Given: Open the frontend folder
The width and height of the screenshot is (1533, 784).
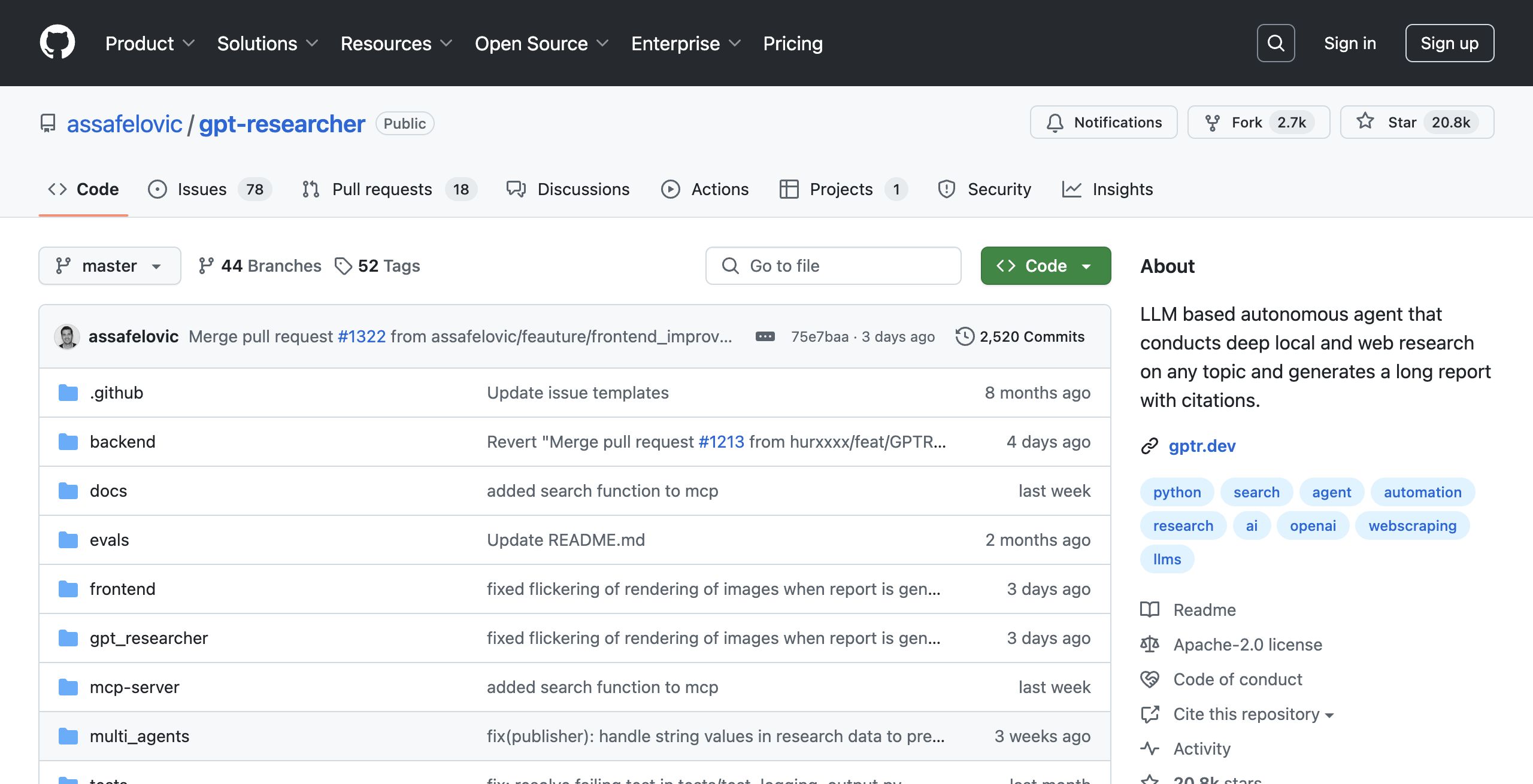Looking at the screenshot, I should coord(122,589).
